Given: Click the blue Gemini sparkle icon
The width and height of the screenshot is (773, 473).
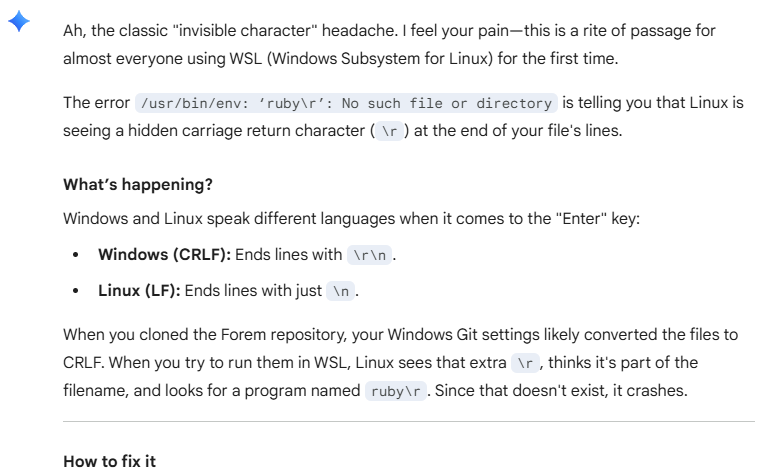Looking at the screenshot, I should coord(19,21).
